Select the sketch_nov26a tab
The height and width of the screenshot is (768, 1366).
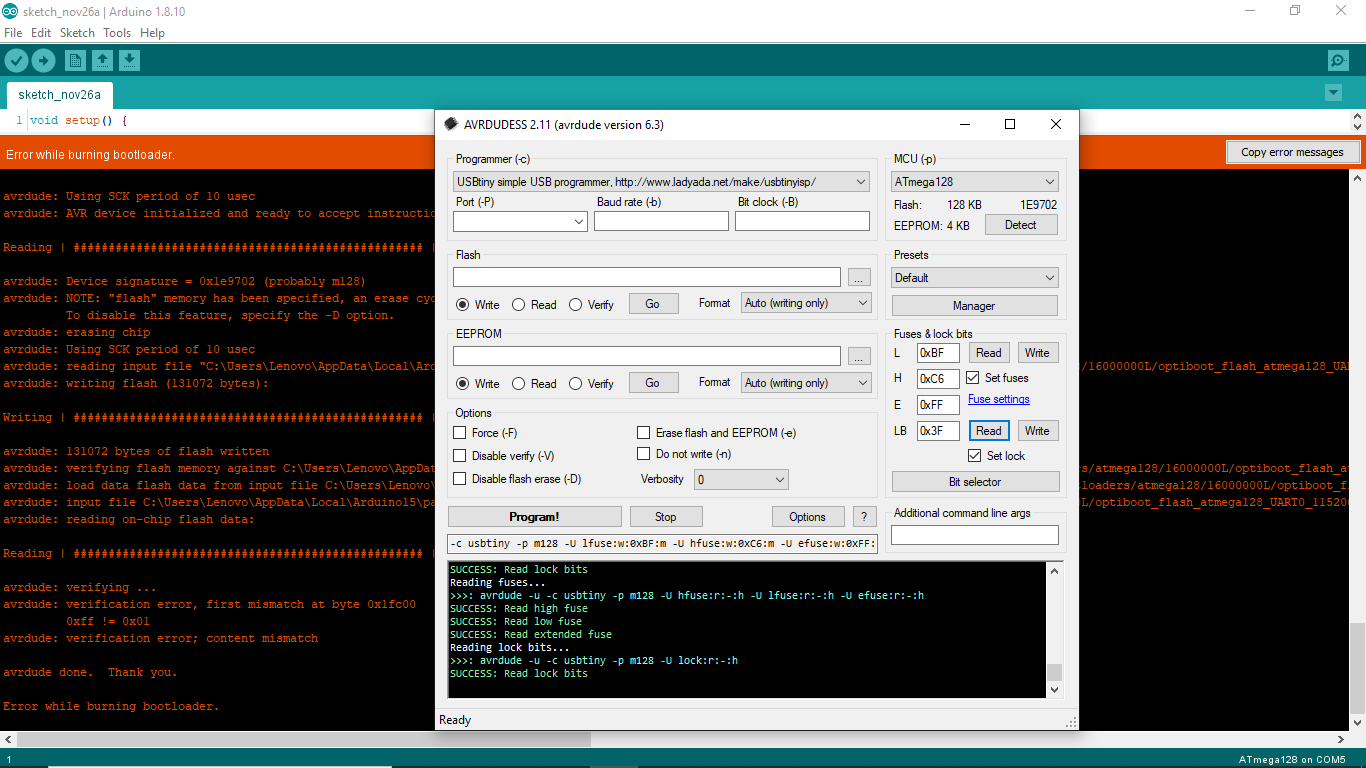tap(58, 94)
